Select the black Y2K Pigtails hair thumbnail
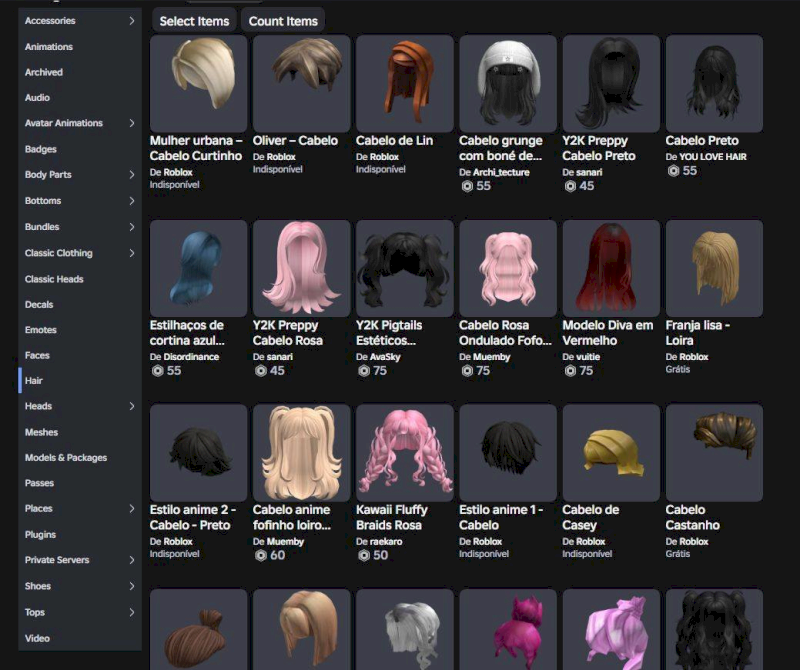The height and width of the screenshot is (670, 800). 404,269
